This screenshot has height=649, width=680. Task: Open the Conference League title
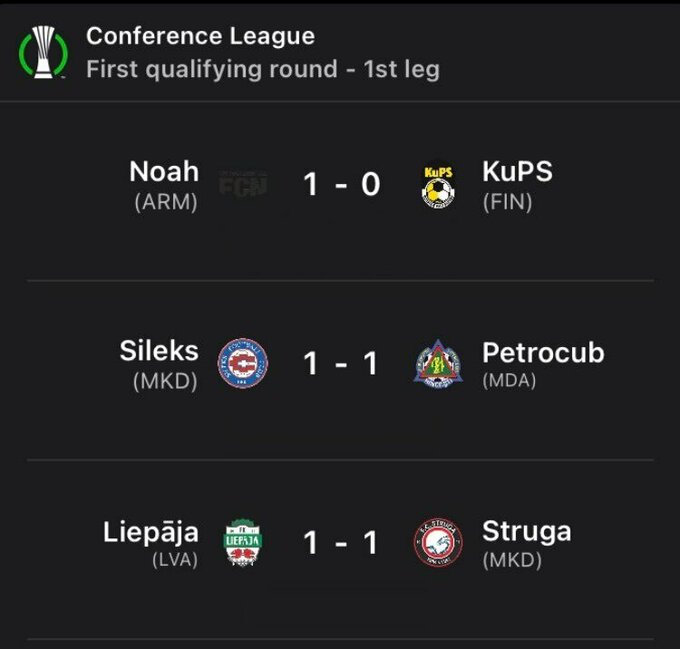200,37
